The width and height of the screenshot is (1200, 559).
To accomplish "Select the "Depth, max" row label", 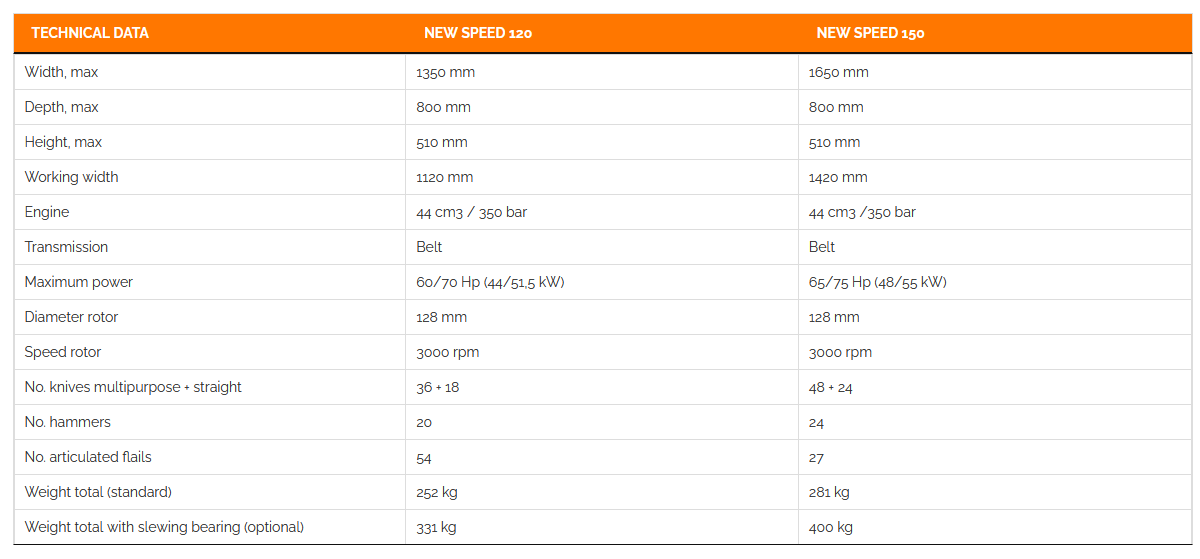I will [61, 107].
